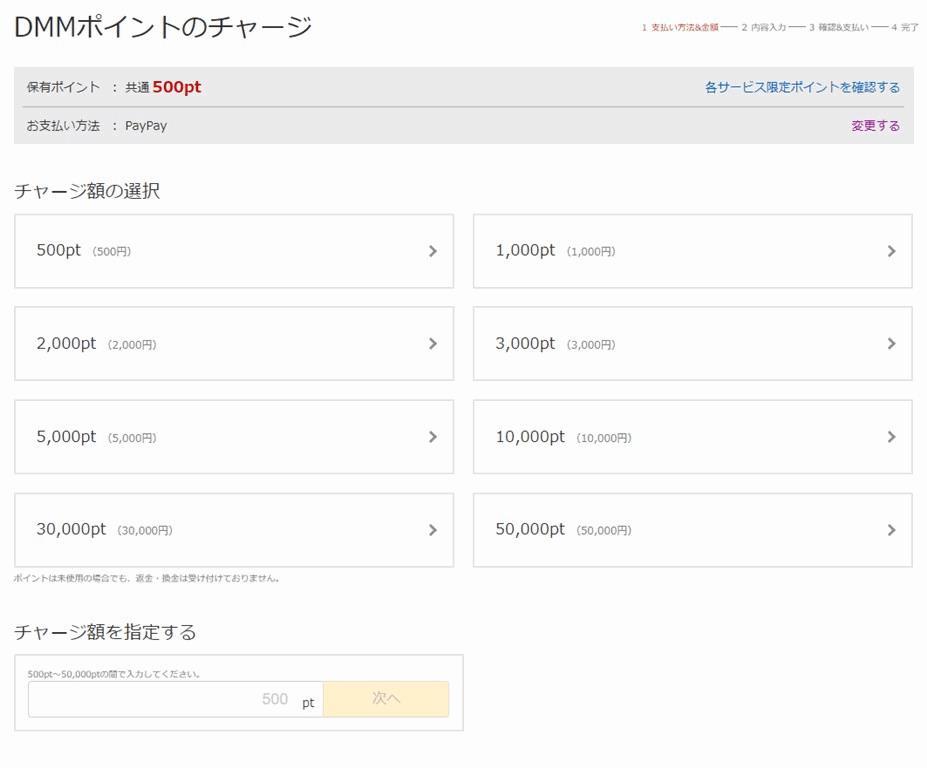Open 各サービス限定ポイントを確認する link
The image size is (927, 768).
(802, 87)
